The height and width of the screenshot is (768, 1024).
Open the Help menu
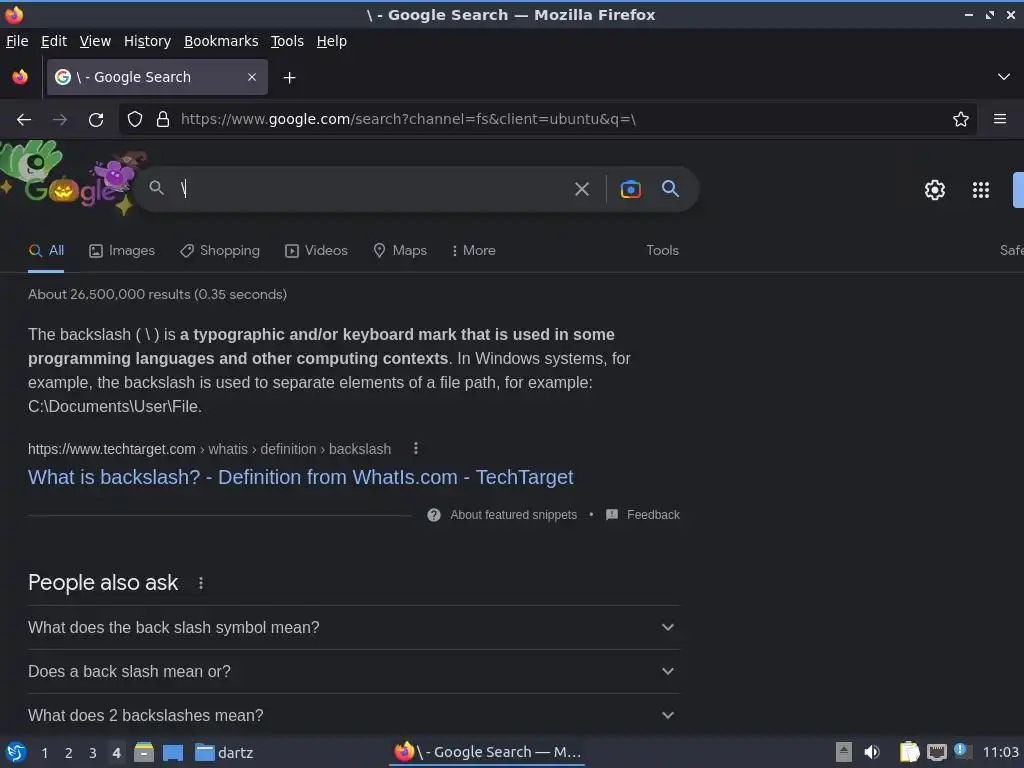point(332,41)
